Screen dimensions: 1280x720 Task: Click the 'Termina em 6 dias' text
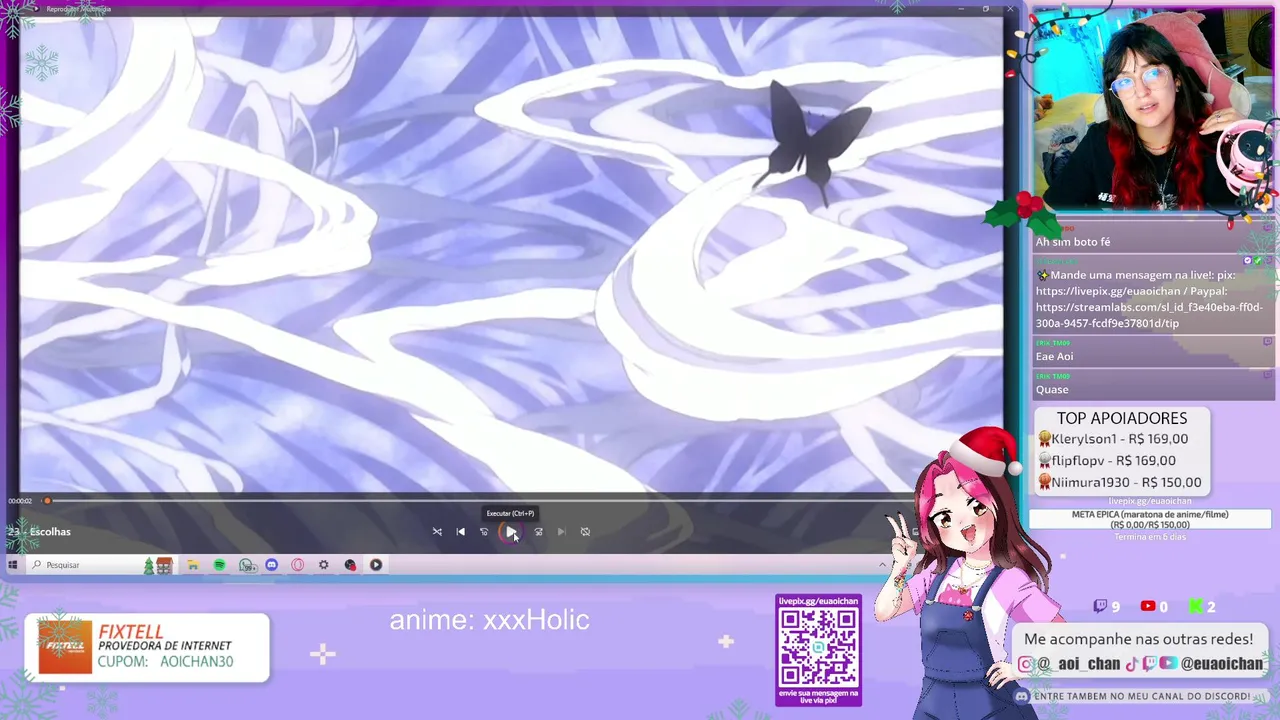tap(1149, 537)
